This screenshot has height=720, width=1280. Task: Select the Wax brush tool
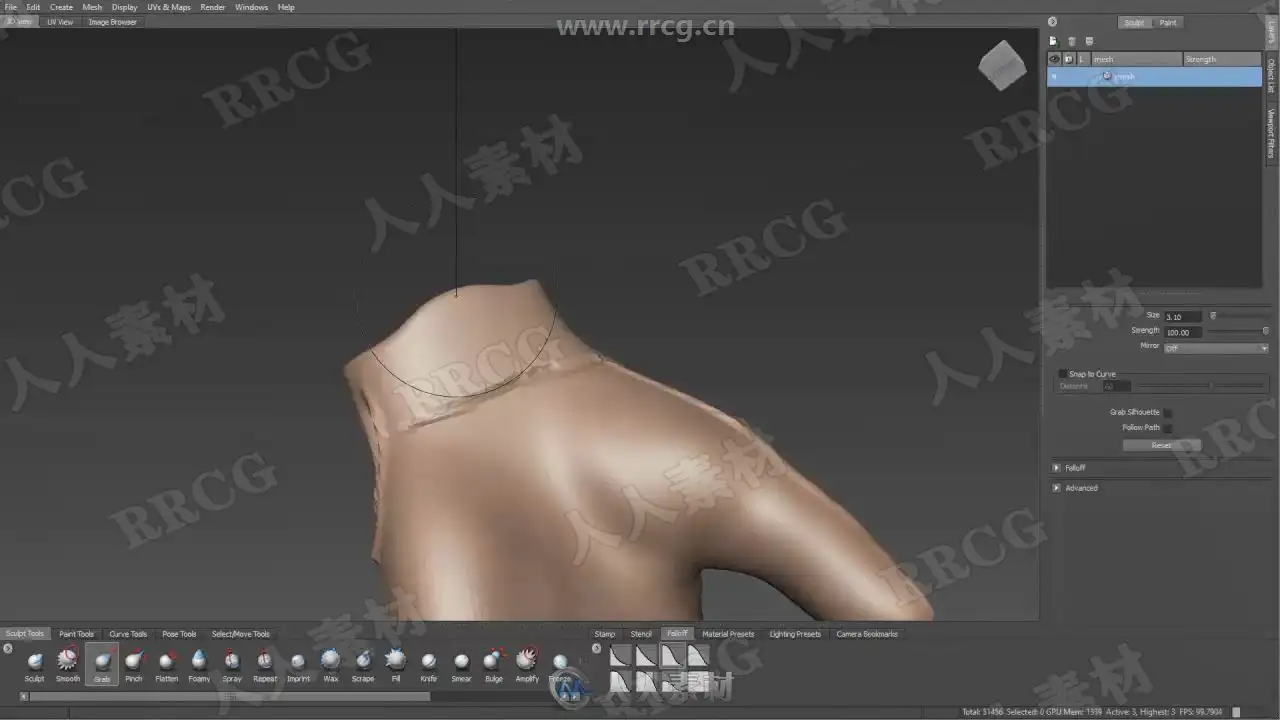(x=331, y=663)
